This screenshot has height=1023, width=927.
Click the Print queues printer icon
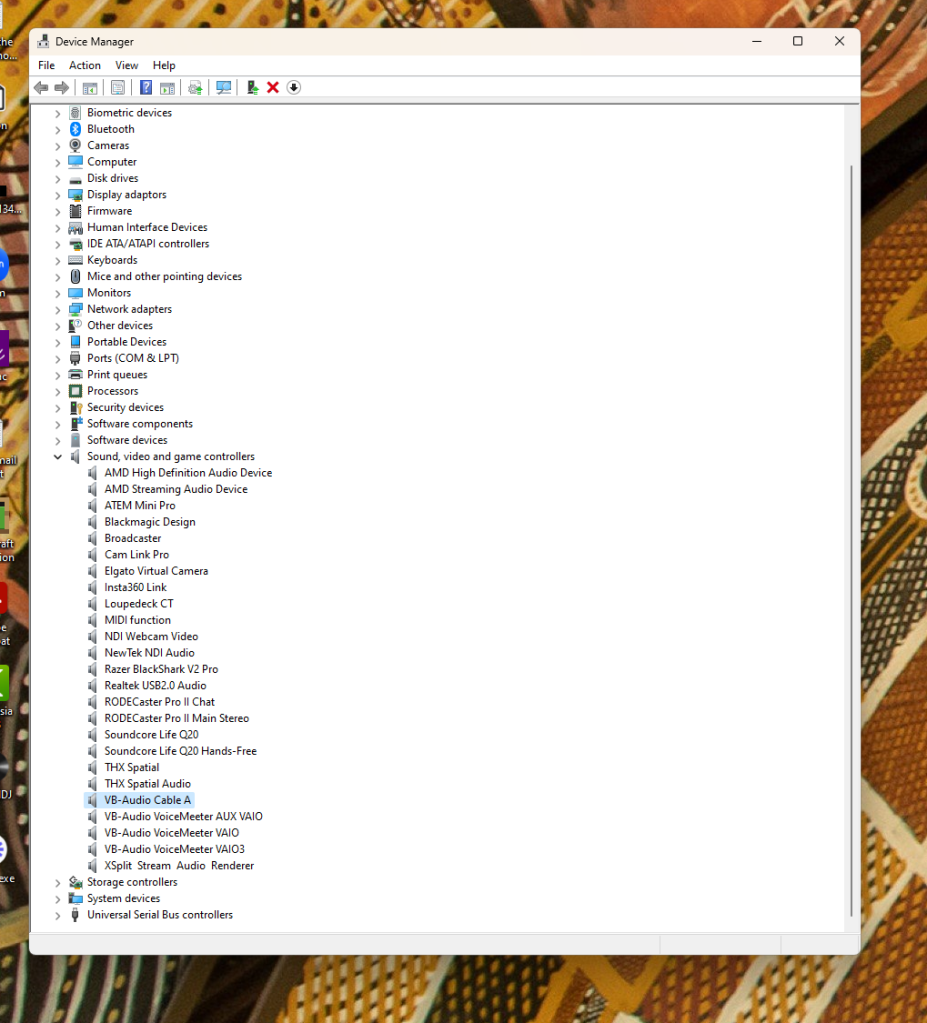tap(76, 374)
